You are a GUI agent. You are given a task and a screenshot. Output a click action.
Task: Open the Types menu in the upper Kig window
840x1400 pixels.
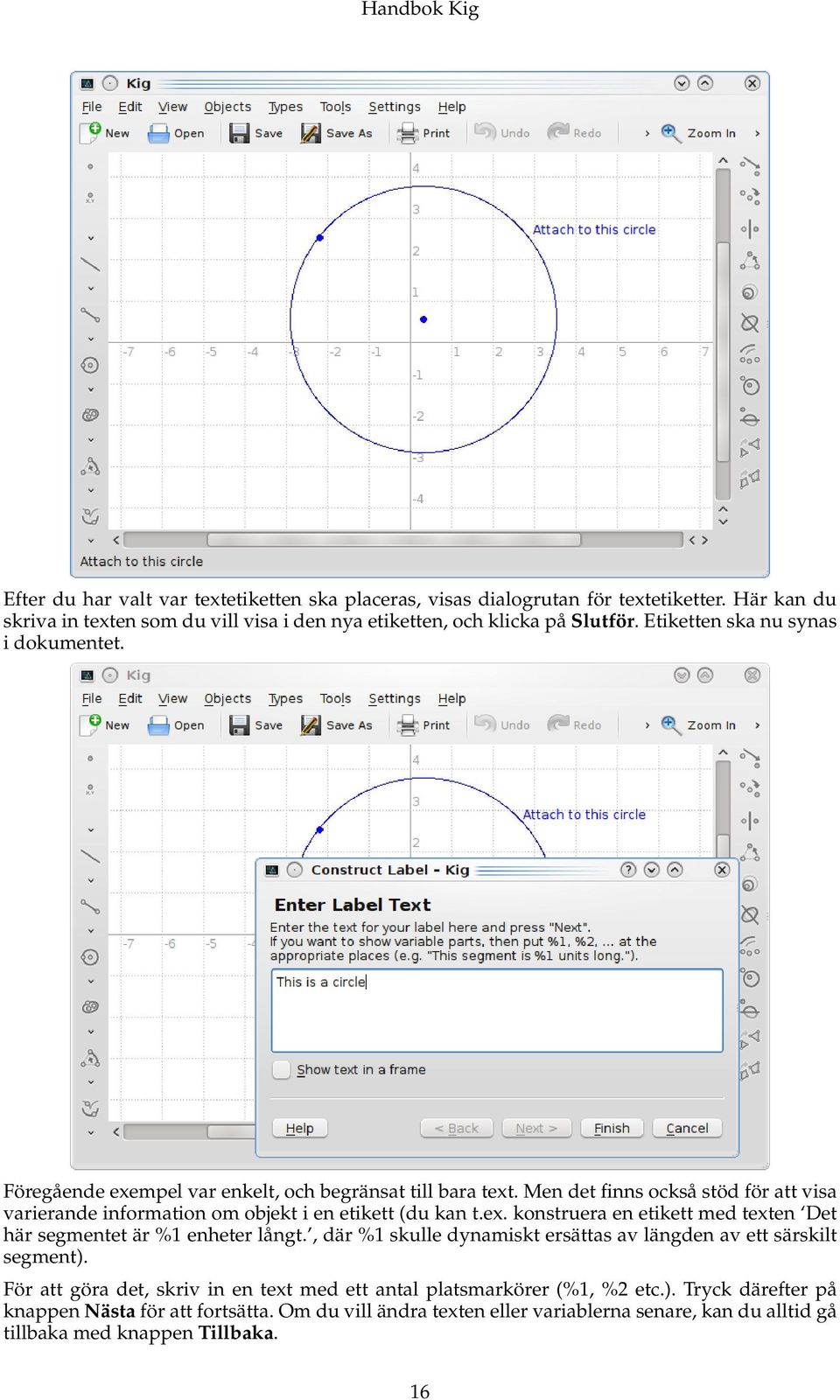coord(285,107)
